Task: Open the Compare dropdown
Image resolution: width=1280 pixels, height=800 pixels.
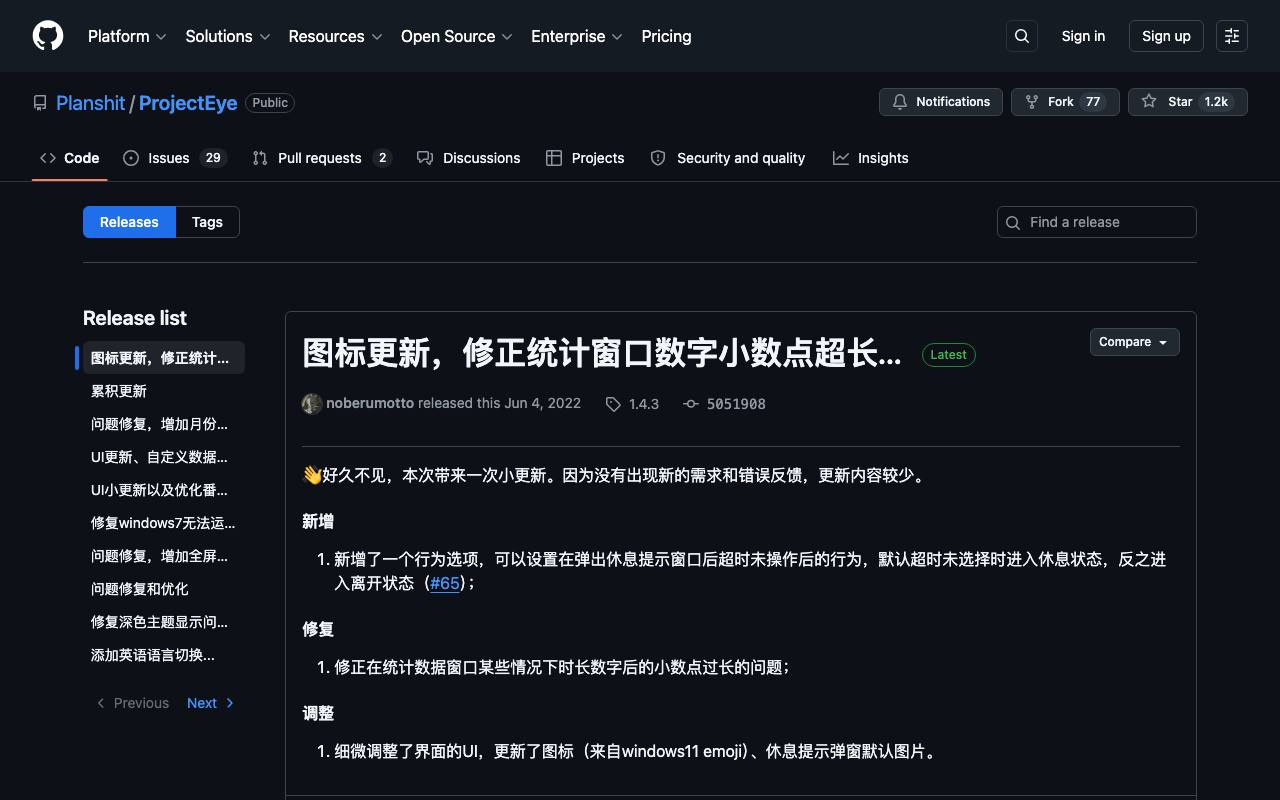Action: (1135, 342)
